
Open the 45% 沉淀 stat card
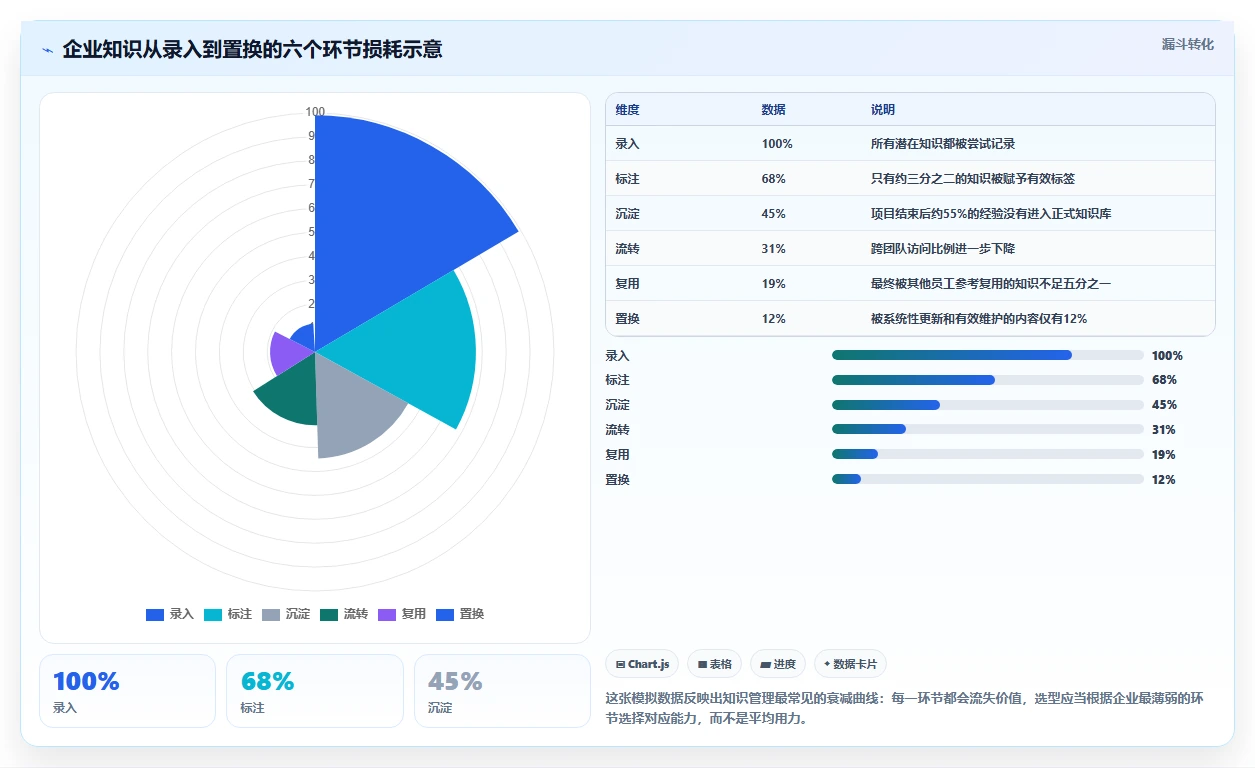click(x=502, y=691)
